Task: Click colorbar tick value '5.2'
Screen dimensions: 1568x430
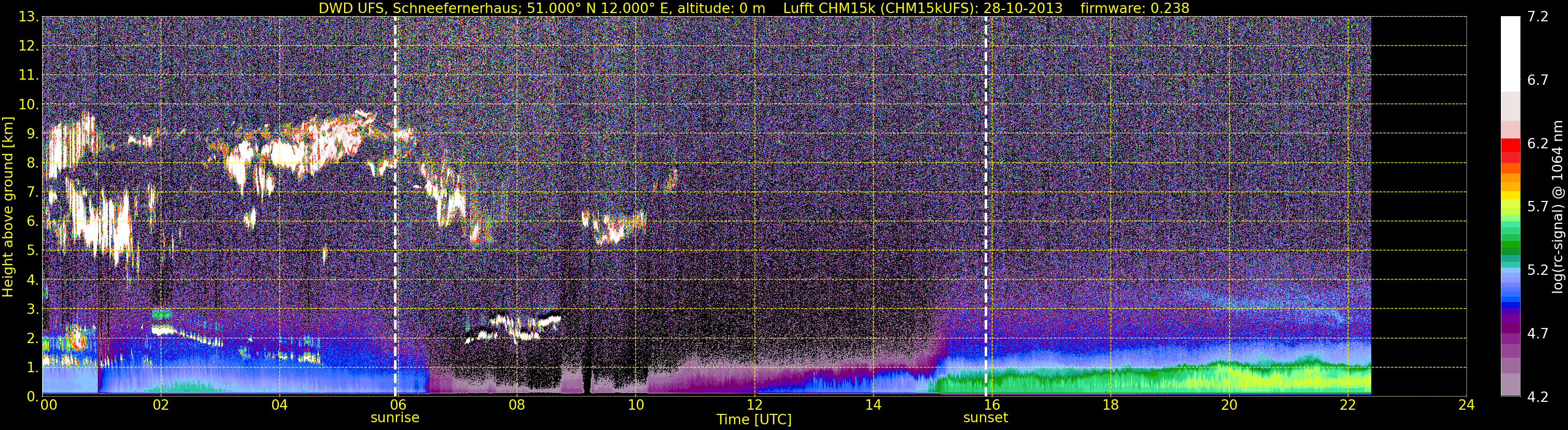Action: tap(1538, 270)
